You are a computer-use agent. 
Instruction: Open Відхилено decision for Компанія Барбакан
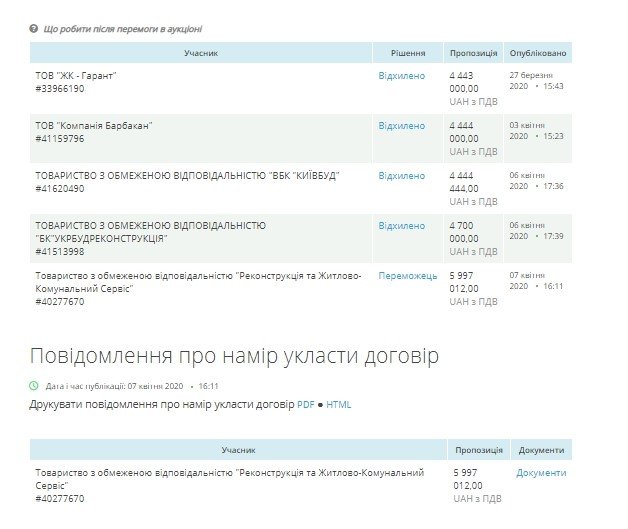click(x=402, y=126)
